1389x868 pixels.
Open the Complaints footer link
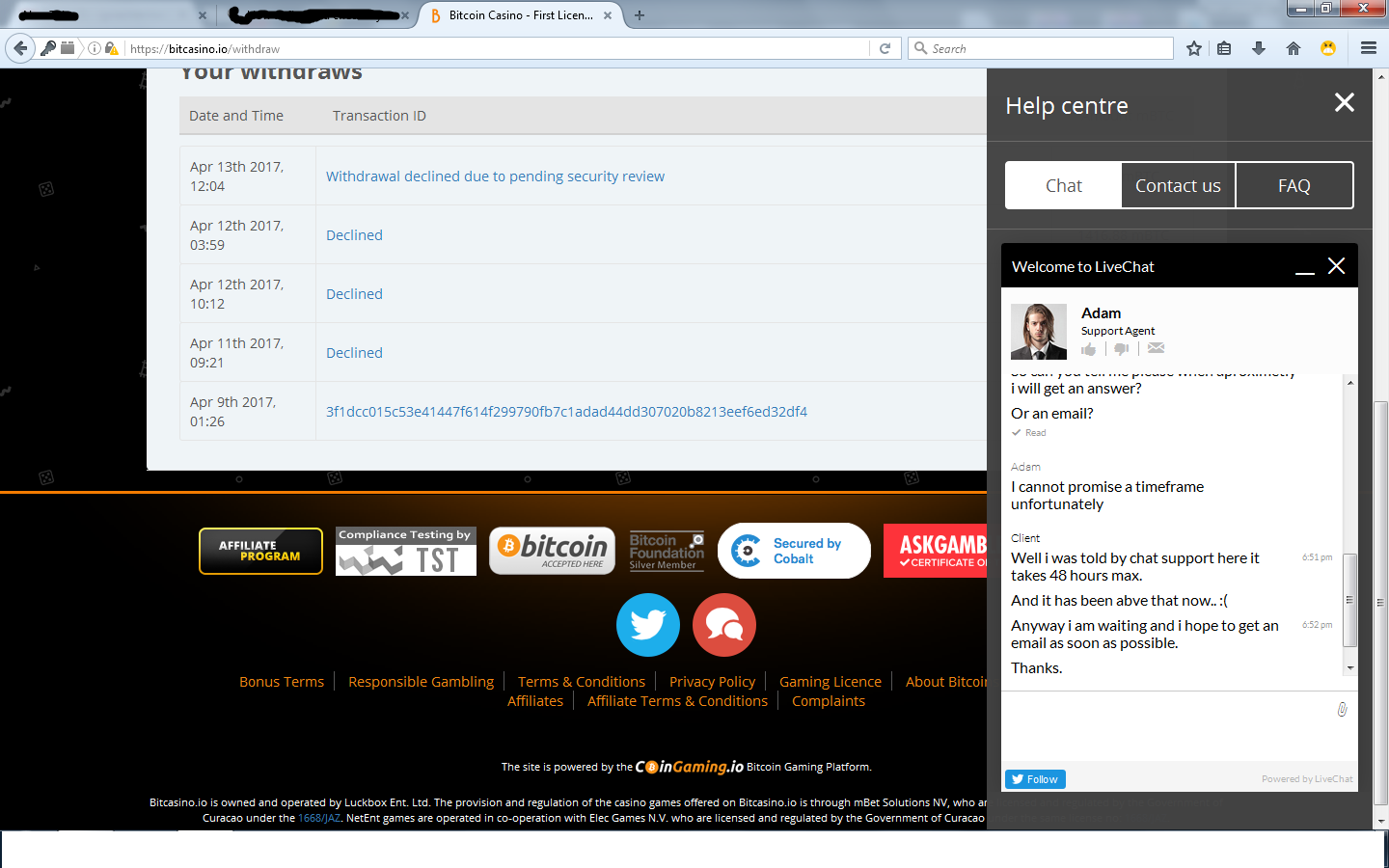(829, 701)
